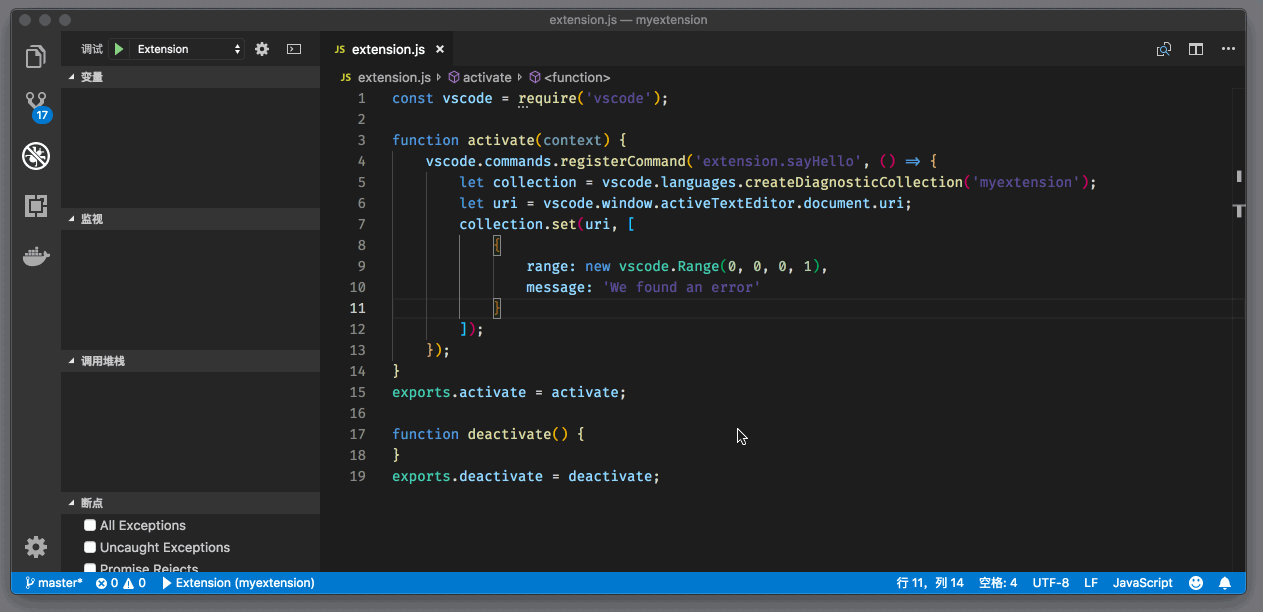Screen dimensions: 1263x612
Task: Open the Manage gear in activity bar
Action: point(36,547)
